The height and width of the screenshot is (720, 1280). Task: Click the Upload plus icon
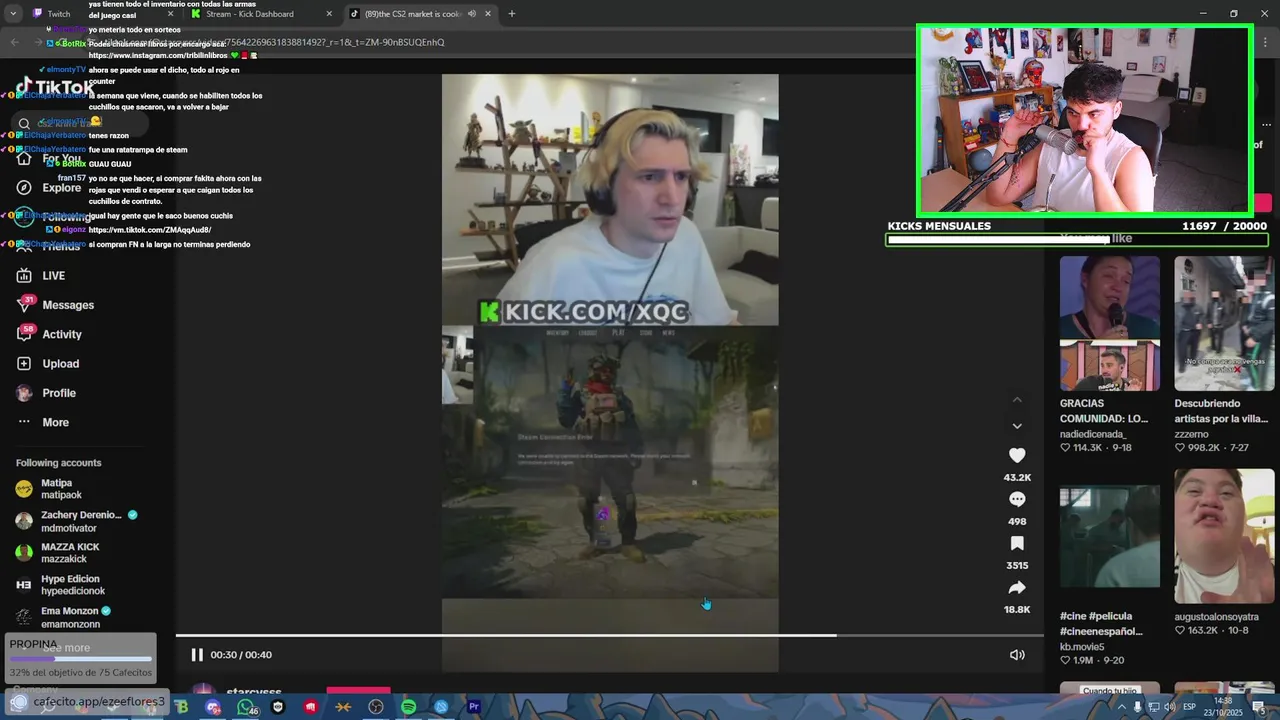coord(24,364)
